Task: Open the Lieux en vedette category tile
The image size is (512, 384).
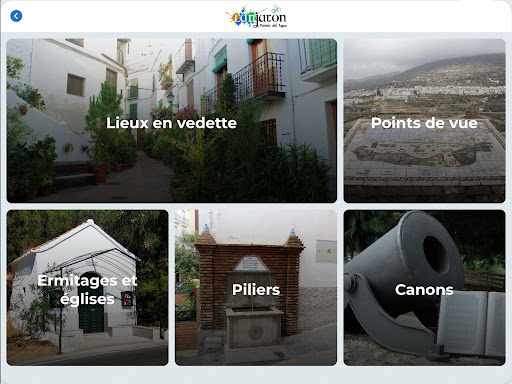Action: tap(172, 120)
